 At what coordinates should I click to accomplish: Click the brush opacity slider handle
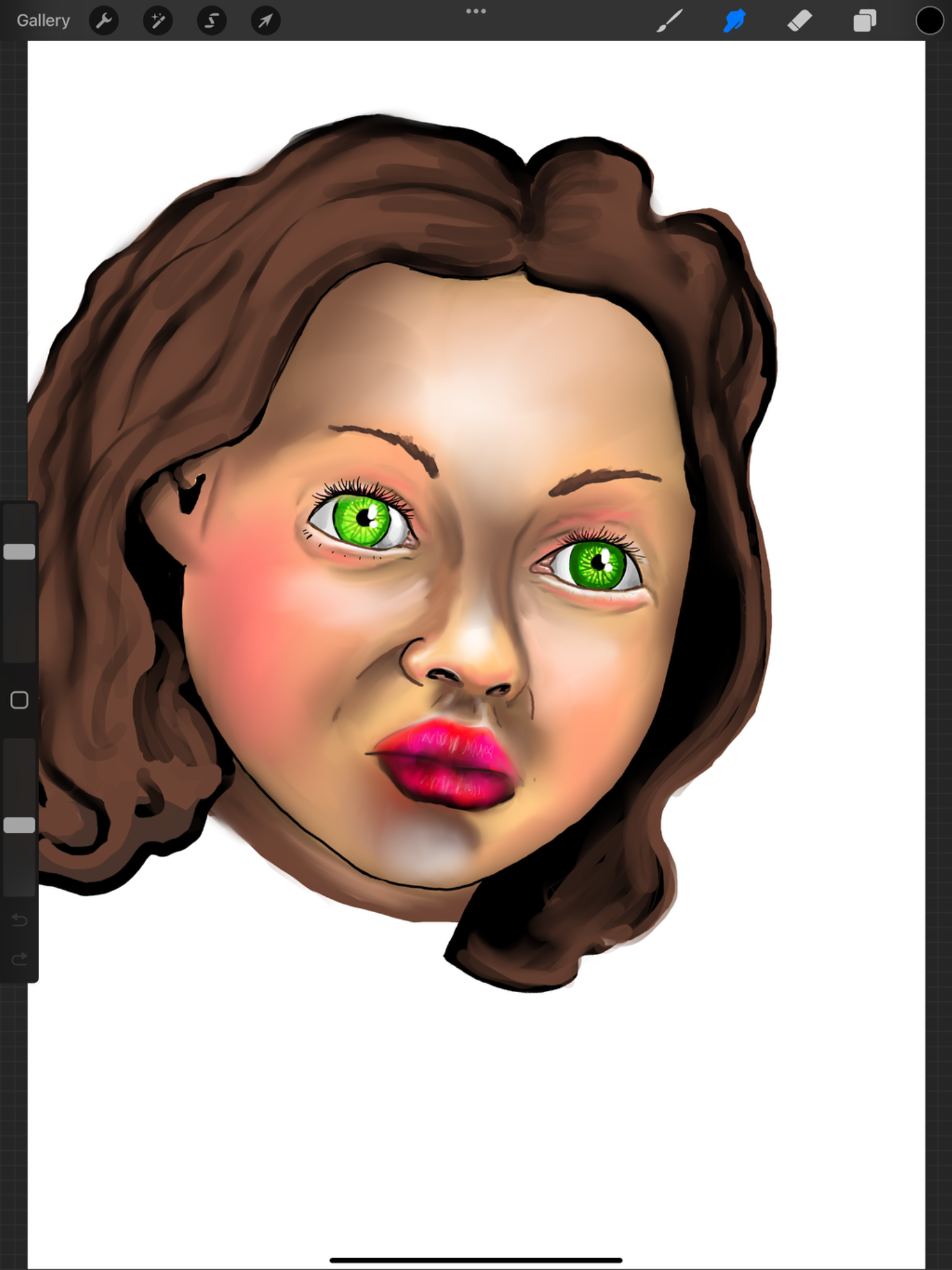(x=19, y=825)
